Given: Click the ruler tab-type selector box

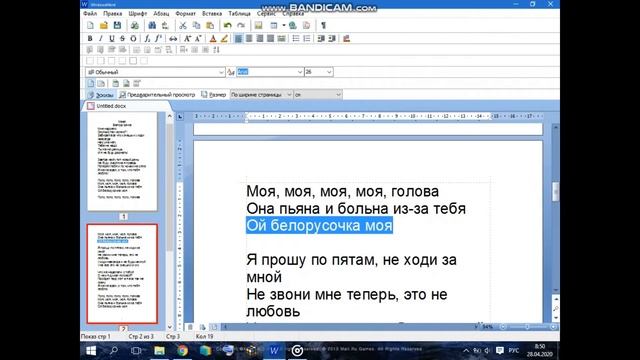Looking at the screenshot, I should (180, 117).
